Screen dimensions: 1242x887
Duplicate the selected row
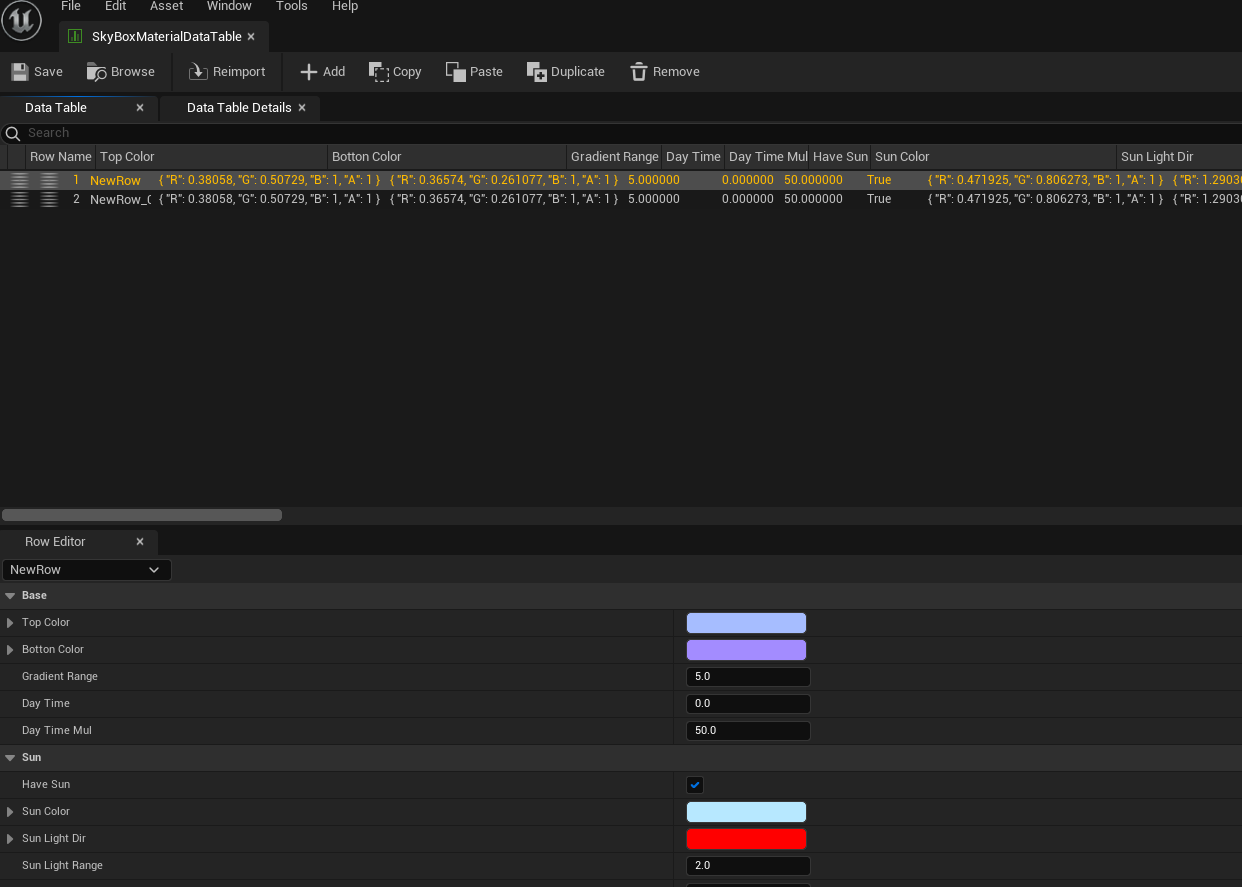pos(537,72)
